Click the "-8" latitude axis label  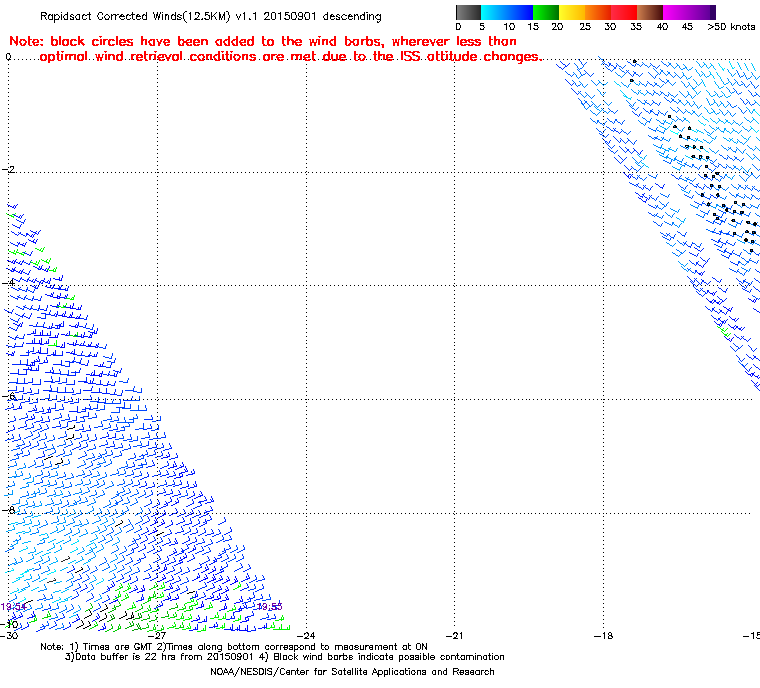(8, 510)
